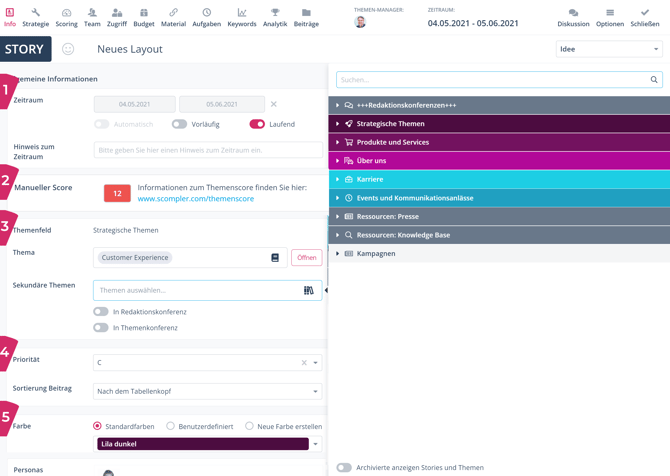The height and width of the screenshot is (476, 670).
Task: Toggle the Vorläufig switch
Action: (179, 125)
